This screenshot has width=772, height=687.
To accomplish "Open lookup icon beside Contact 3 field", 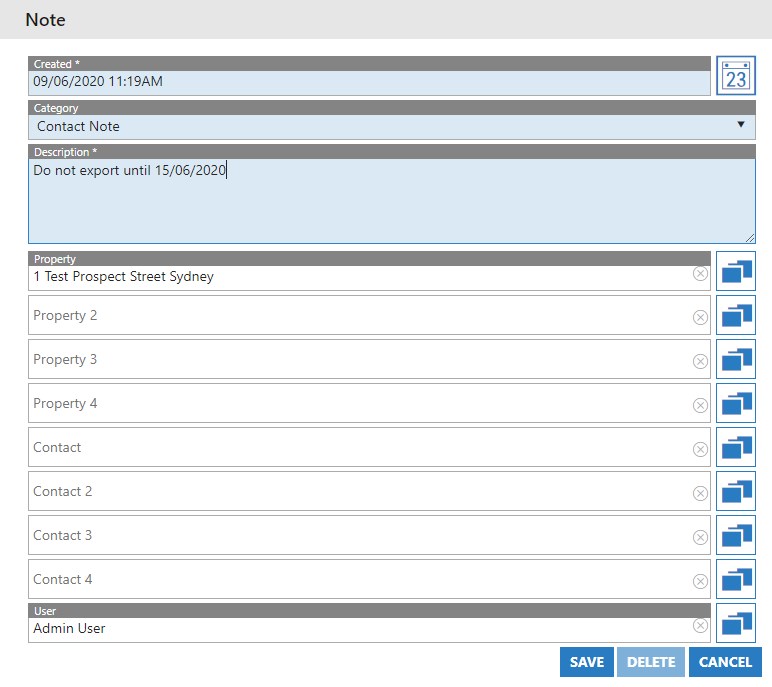I will [735, 535].
